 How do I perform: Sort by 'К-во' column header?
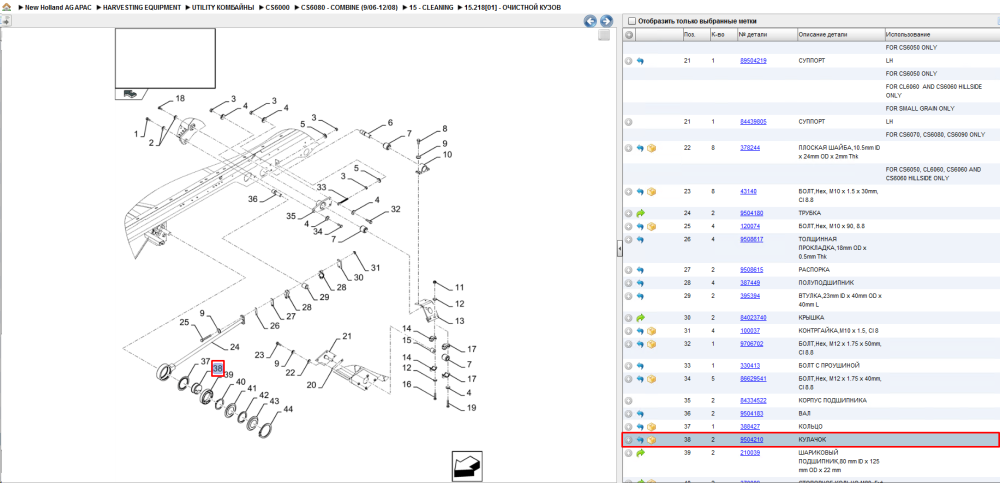pyautogui.click(x=722, y=34)
